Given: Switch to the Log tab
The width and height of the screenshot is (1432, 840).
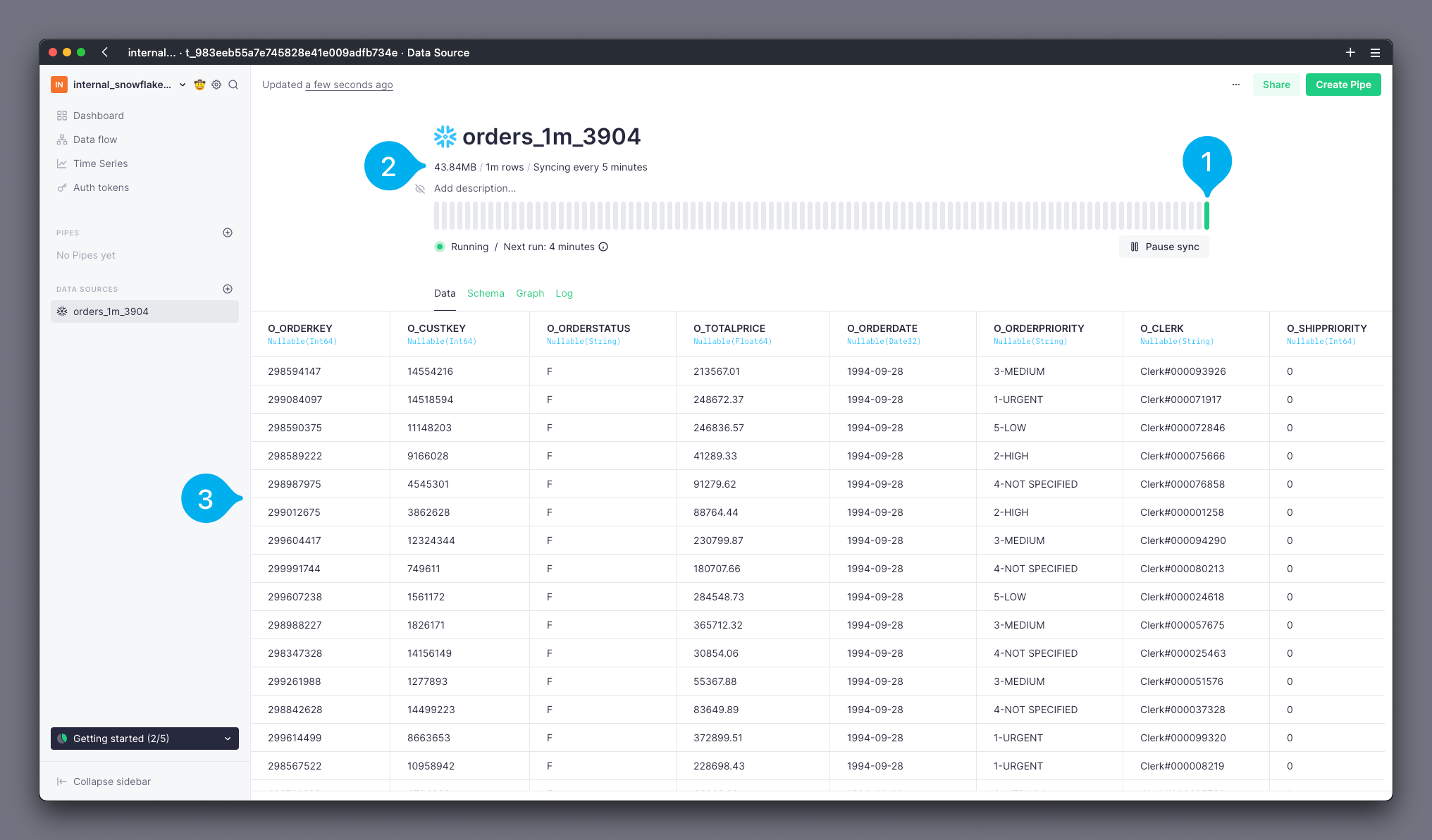Looking at the screenshot, I should click(564, 293).
